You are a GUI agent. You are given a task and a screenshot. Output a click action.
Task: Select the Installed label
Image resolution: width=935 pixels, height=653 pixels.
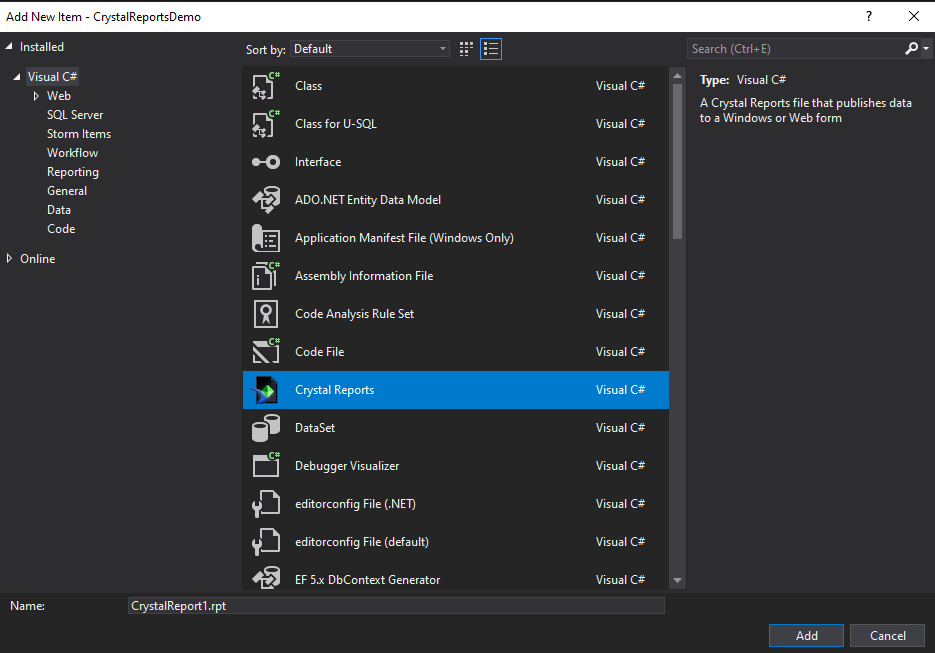[x=42, y=47]
